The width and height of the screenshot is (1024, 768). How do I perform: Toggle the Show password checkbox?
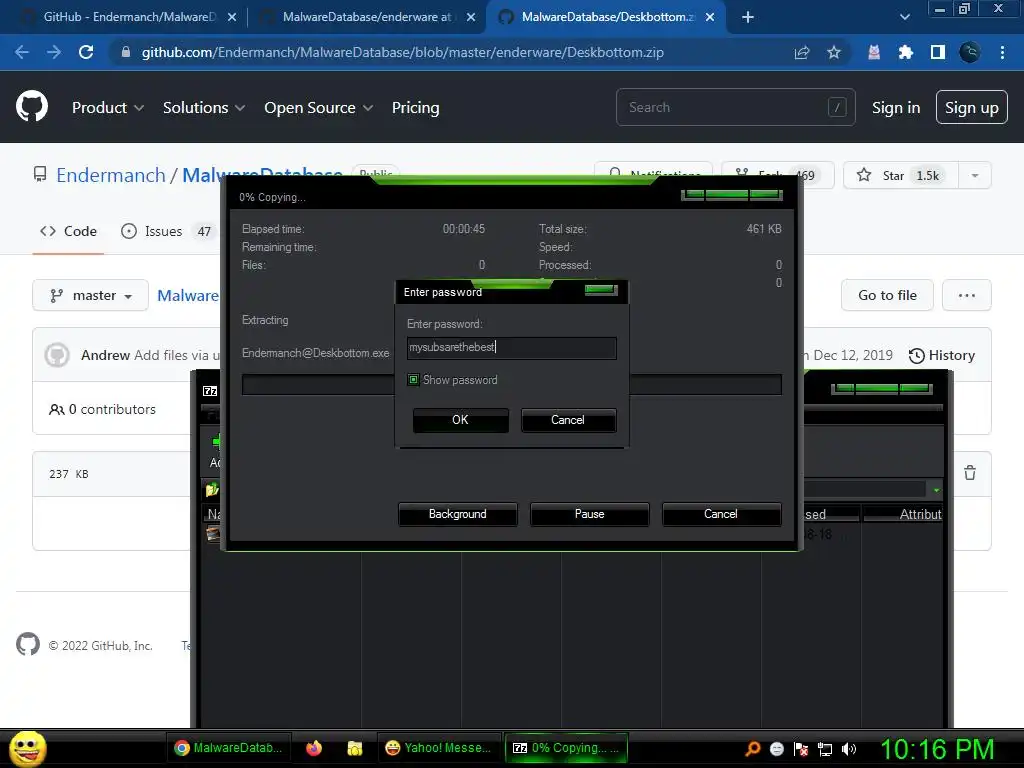coord(413,379)
